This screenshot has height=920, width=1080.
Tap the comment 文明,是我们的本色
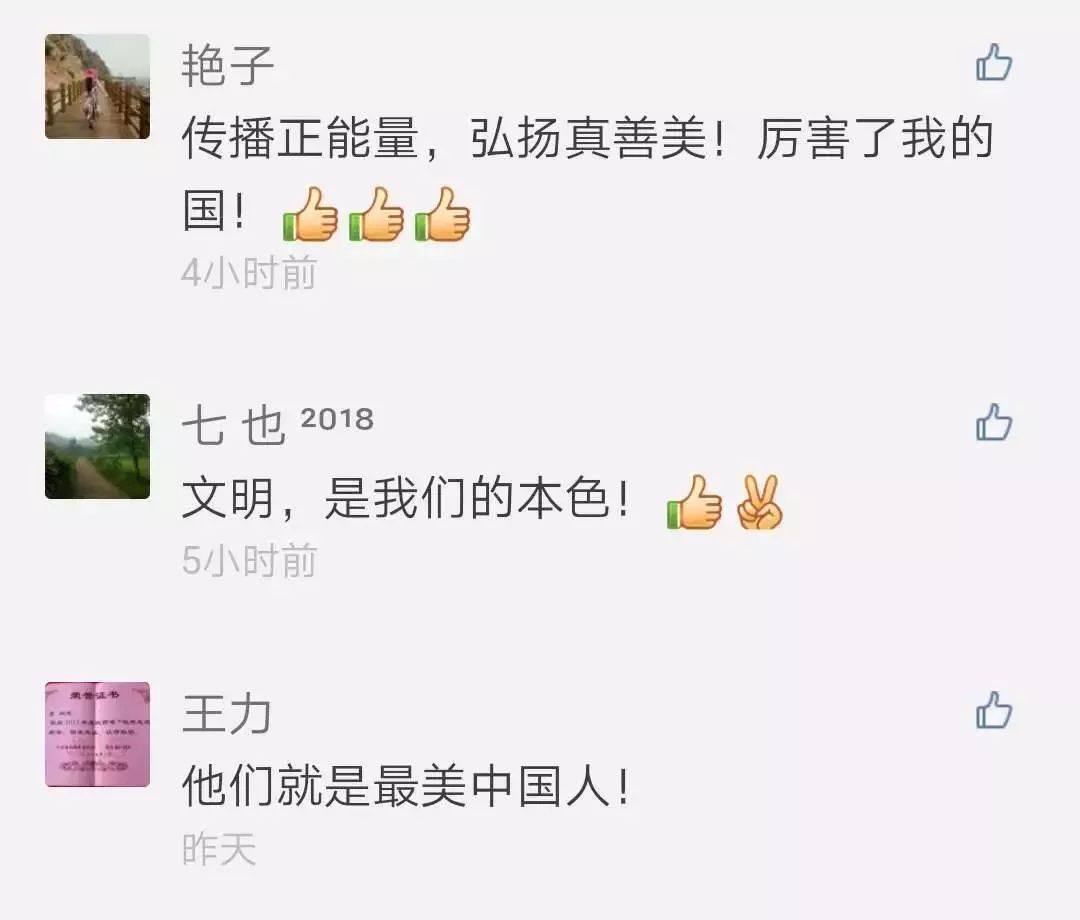(482, 501)
